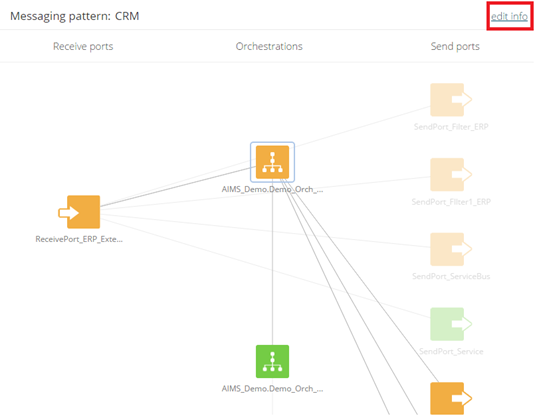The height and width of the screenshot is (416, 537).
Task: Select the orange selected AIMS_Demo orchestration icon
Action: [x=272, y=162]
